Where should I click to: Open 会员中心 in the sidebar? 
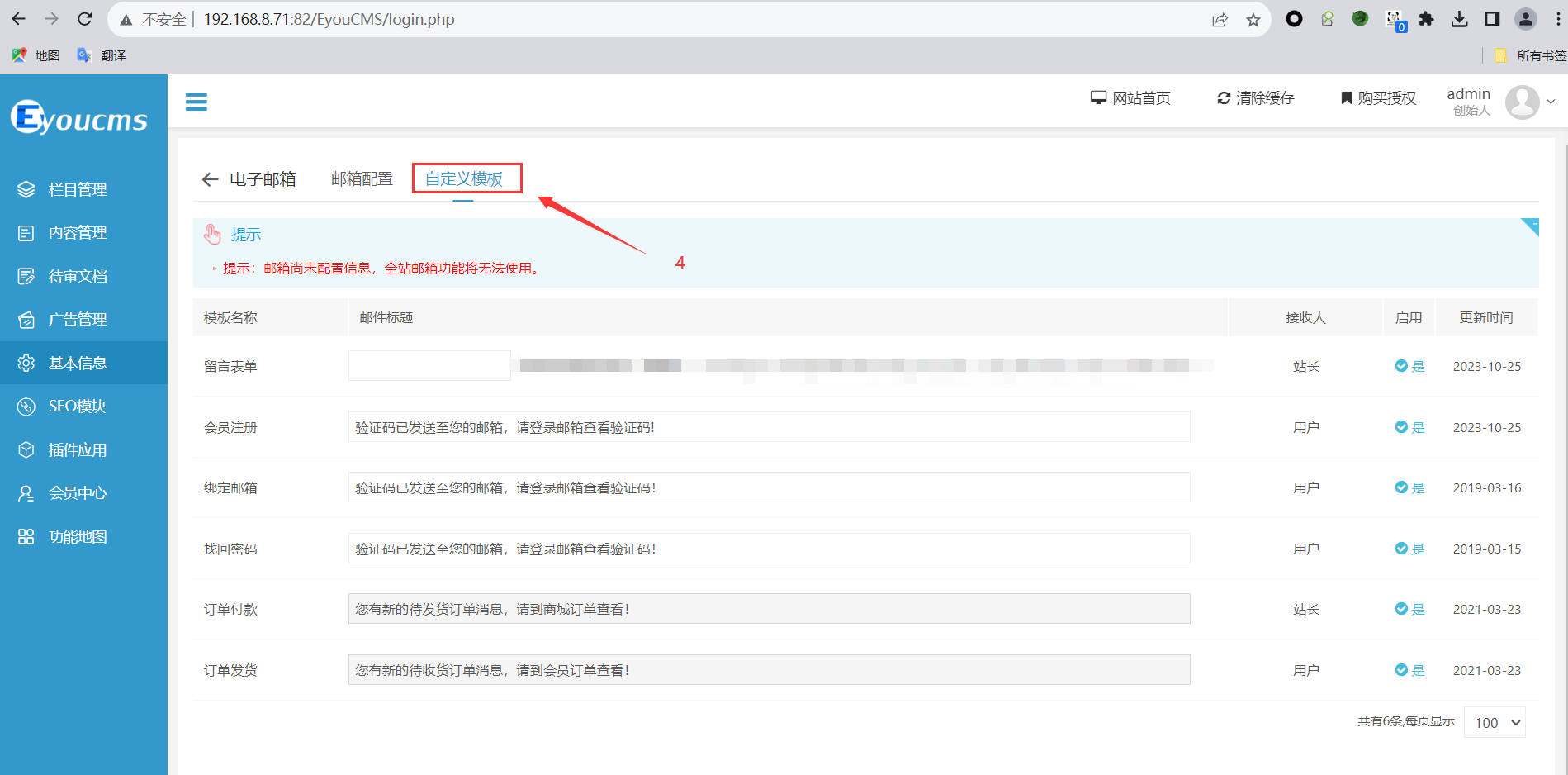tap(83, 493)
